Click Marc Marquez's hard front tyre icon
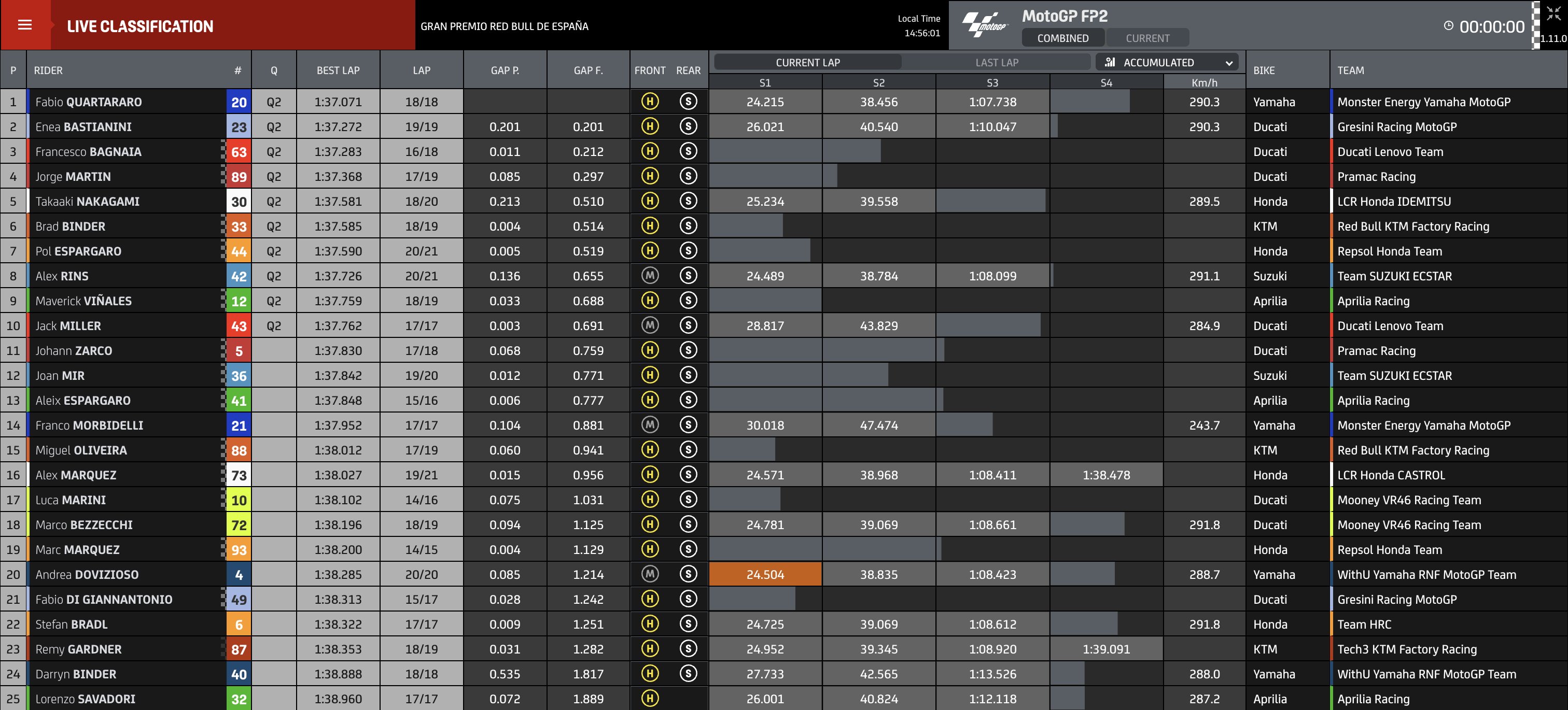 (x=650, y=549)
